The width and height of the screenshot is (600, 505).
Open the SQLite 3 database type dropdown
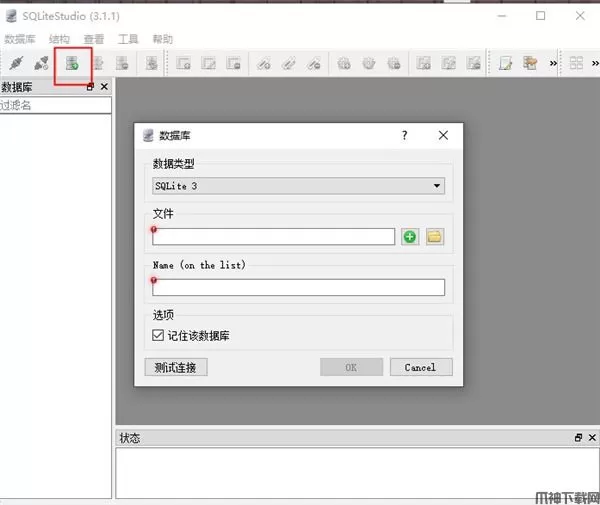point(298,186)
